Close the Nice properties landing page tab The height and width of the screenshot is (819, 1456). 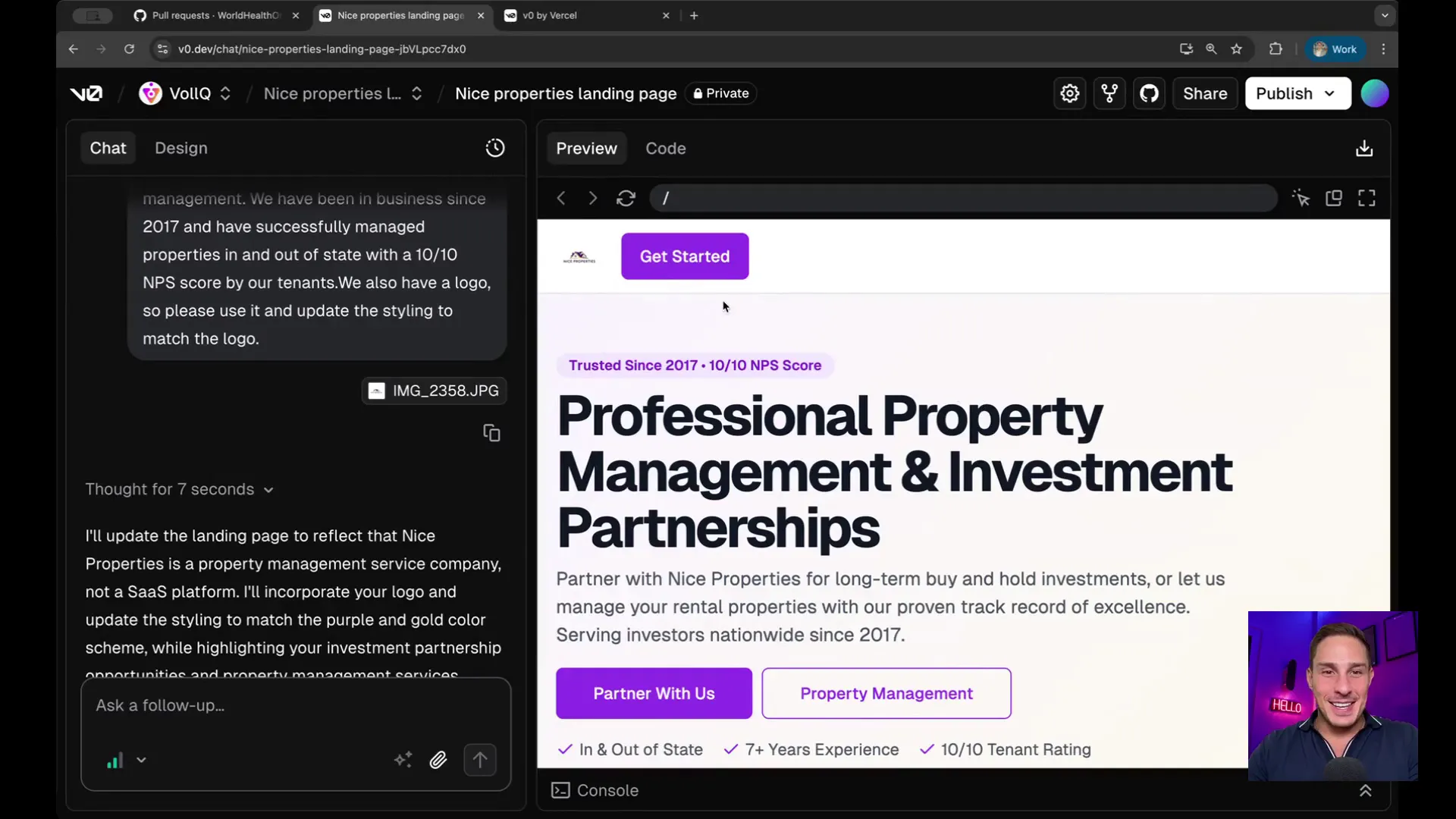[481, 15]
